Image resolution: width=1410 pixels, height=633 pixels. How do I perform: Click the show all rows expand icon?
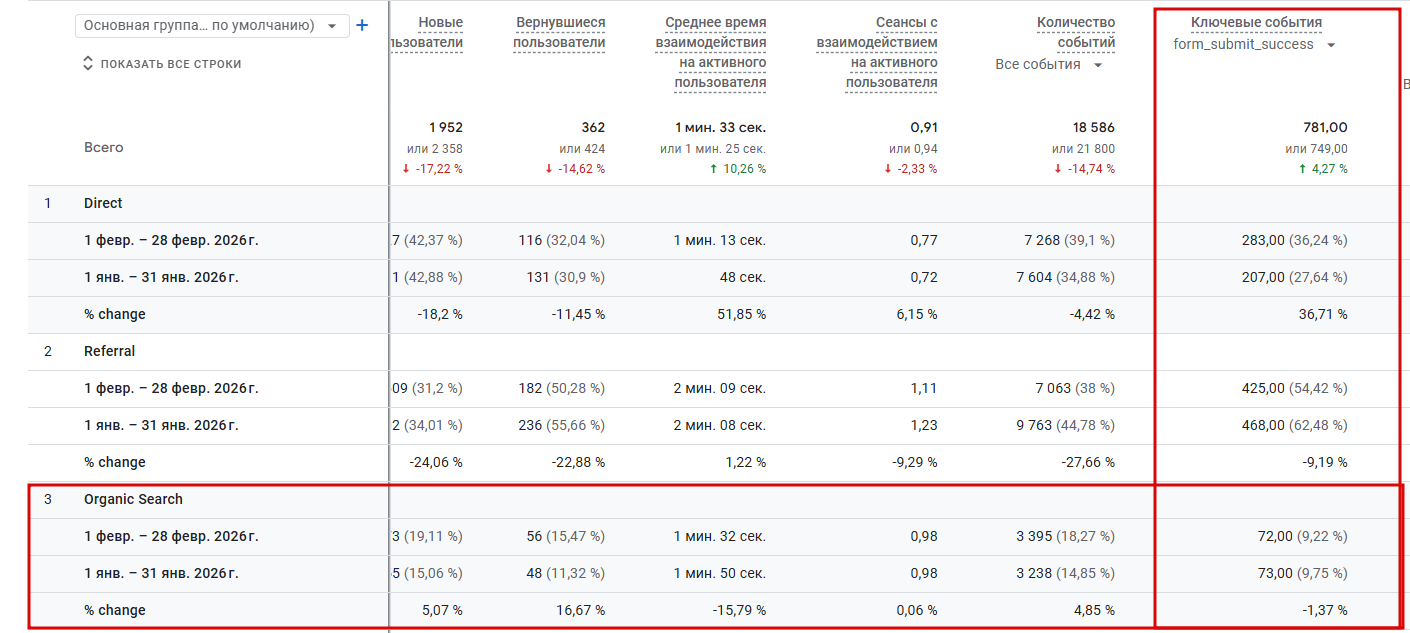88,64
